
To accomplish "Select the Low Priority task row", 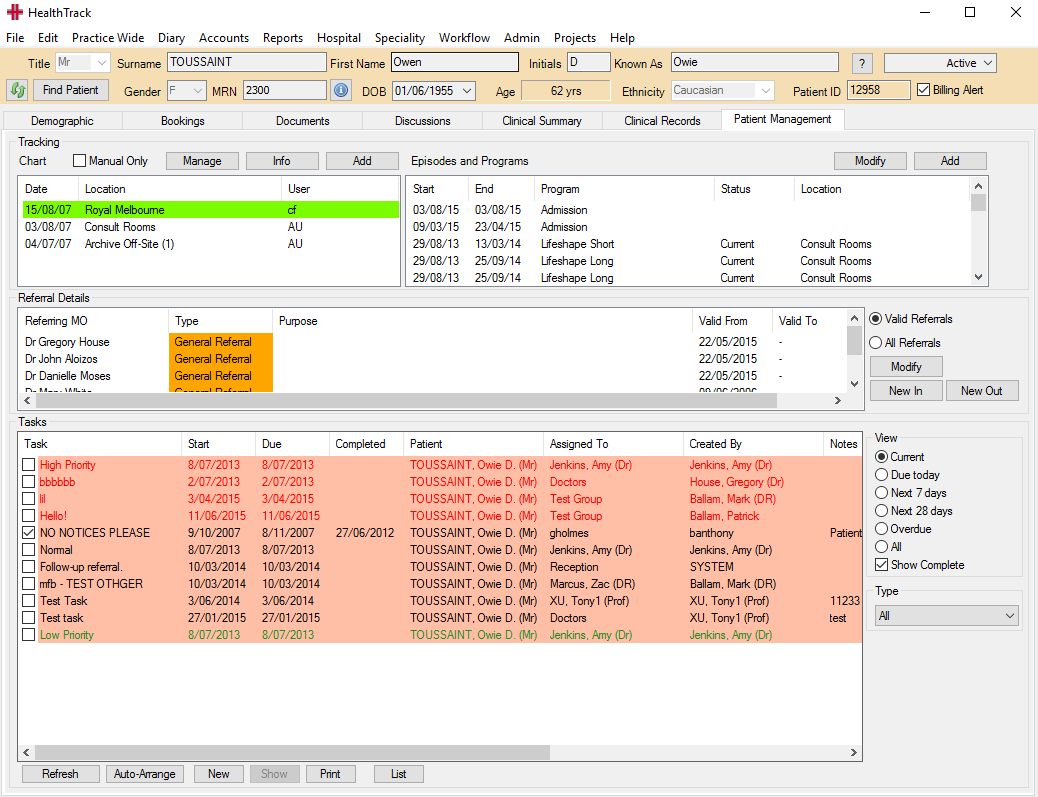I will click(x=440, y=635).
